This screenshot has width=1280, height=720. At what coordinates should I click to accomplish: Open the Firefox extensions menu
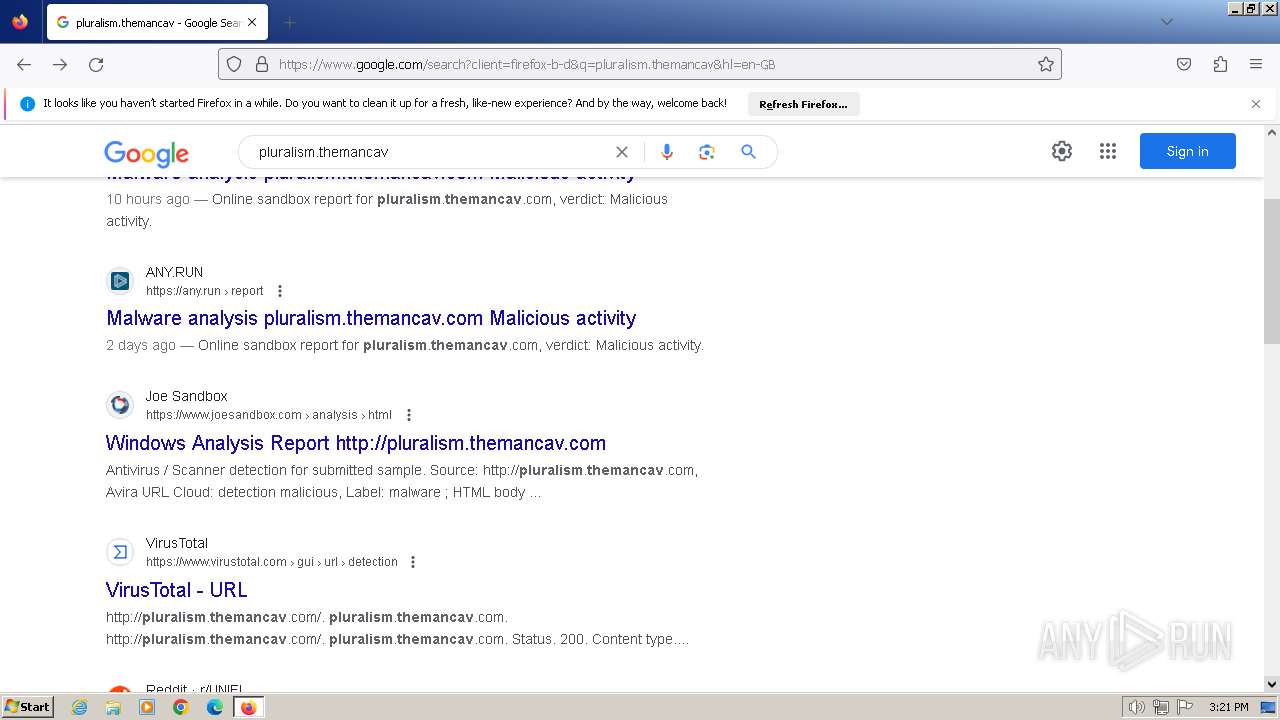(1220, 64)
